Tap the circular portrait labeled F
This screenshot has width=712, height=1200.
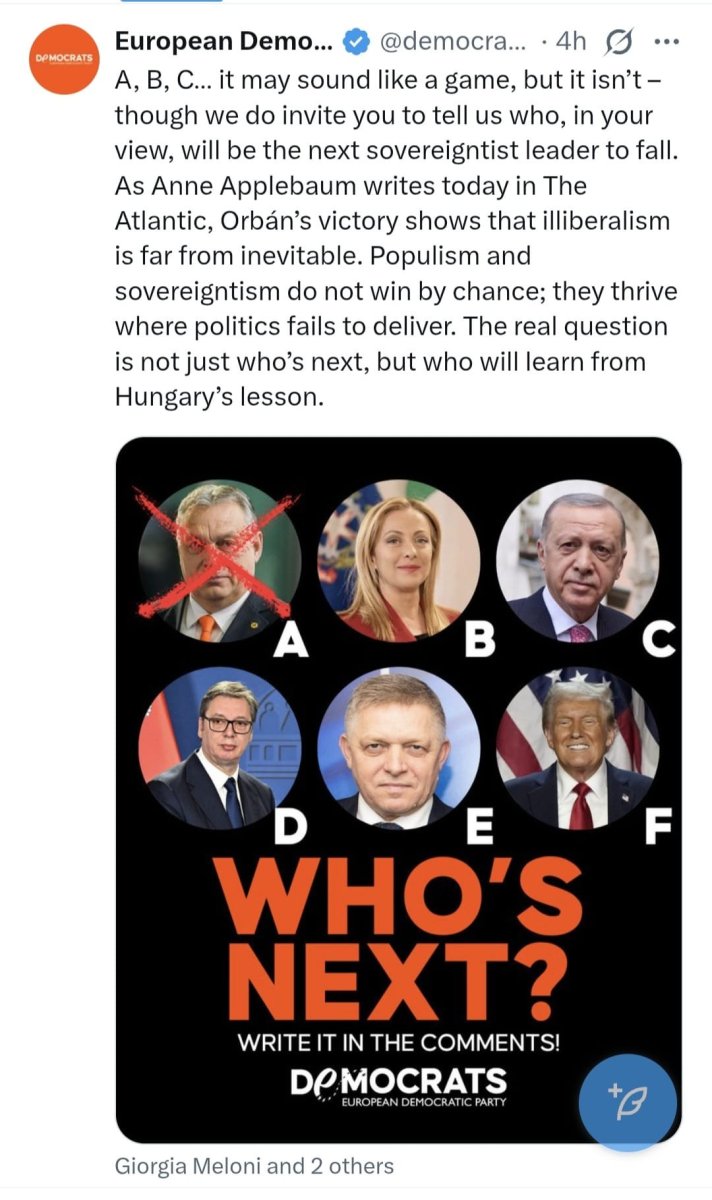(578, 749)
